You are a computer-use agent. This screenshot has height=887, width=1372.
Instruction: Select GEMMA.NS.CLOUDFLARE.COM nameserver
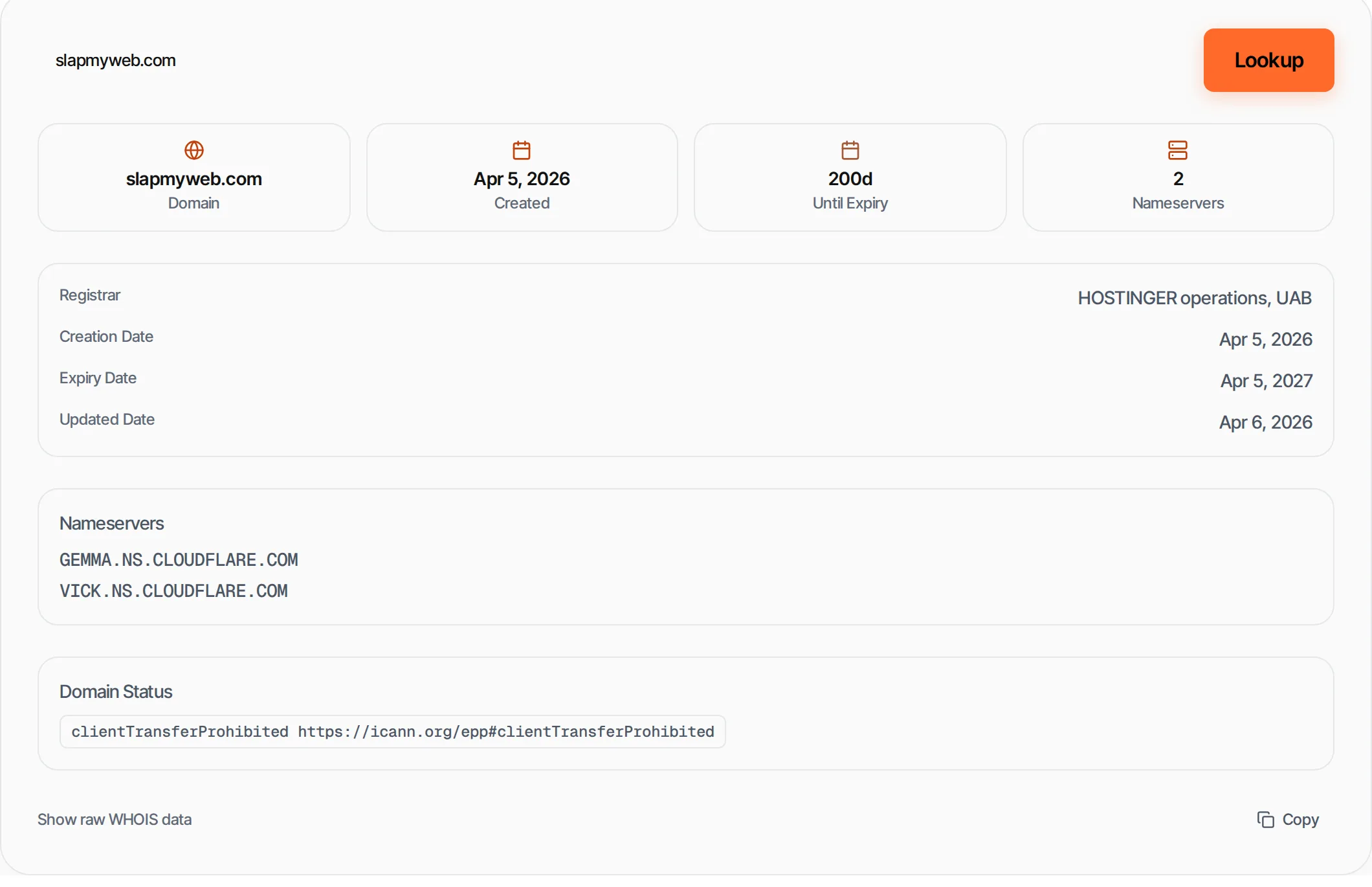179,560
